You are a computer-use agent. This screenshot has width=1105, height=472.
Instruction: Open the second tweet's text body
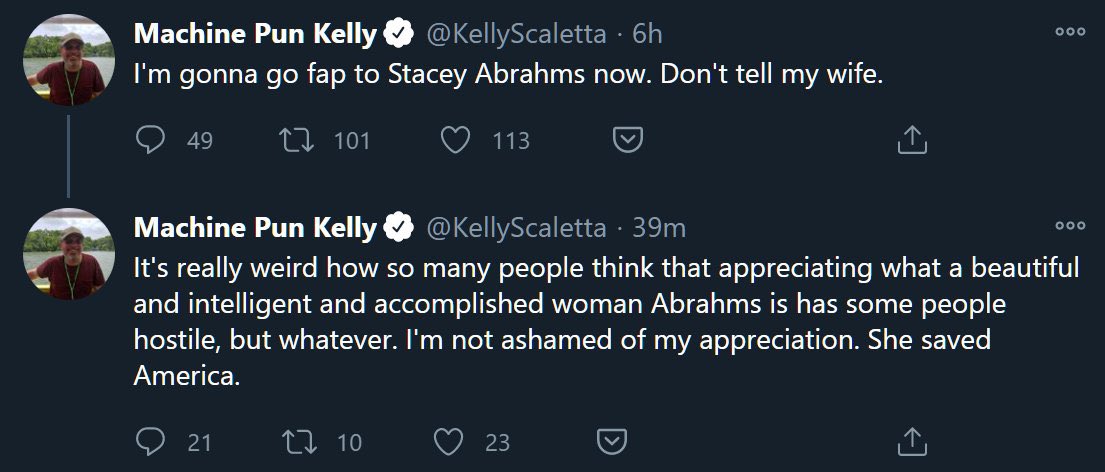(600, 322)
